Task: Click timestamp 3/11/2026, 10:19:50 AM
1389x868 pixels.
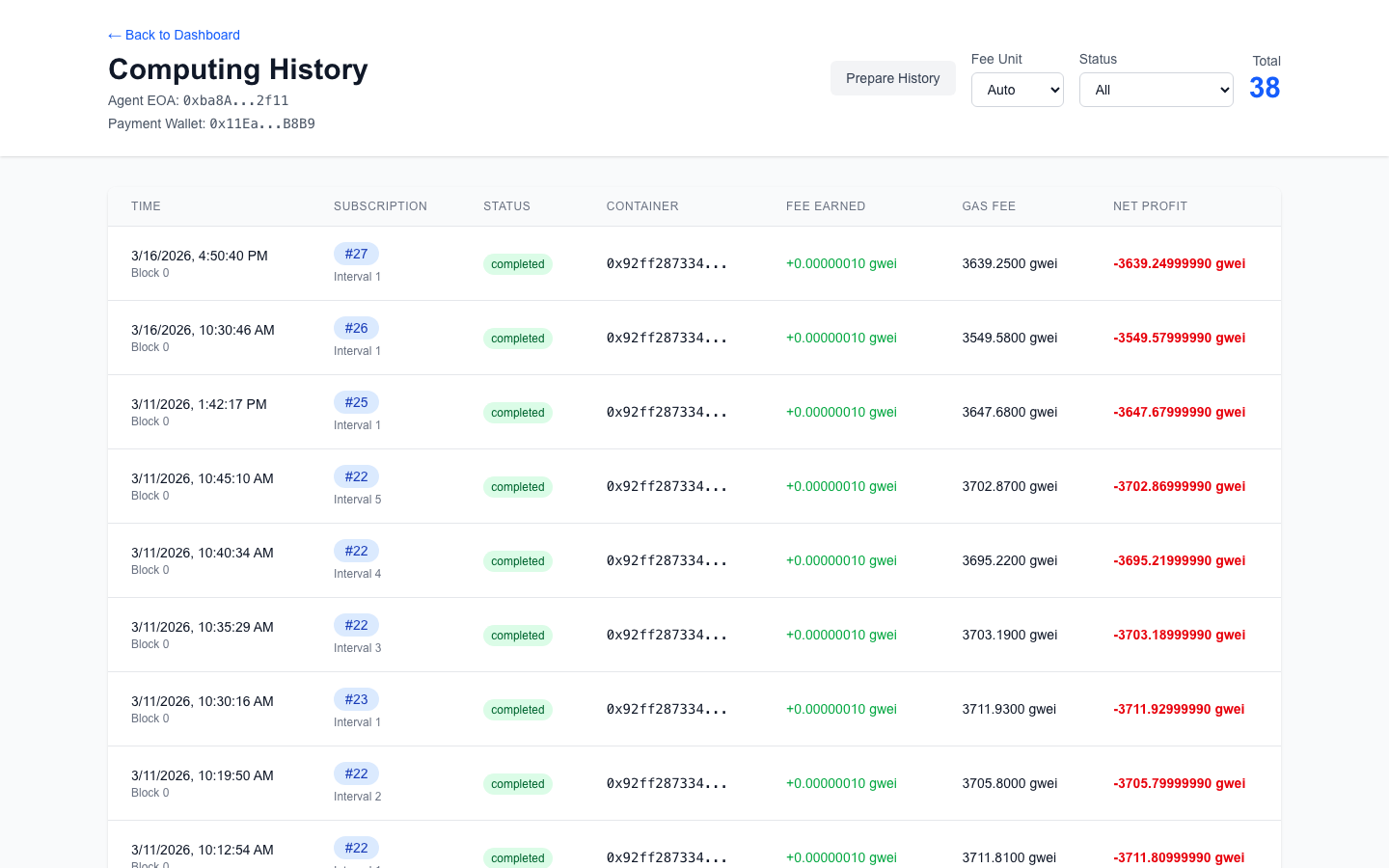Action: point(203,775)
